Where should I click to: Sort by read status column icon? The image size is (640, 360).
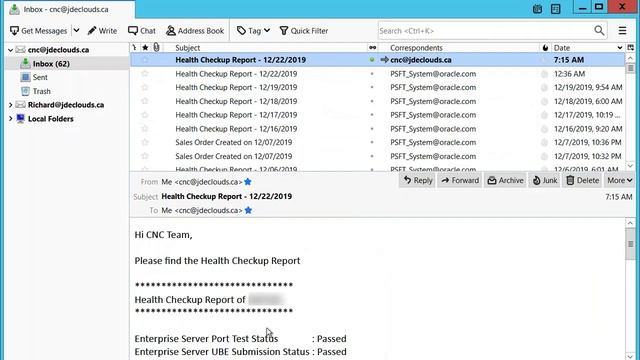[372, 48]
